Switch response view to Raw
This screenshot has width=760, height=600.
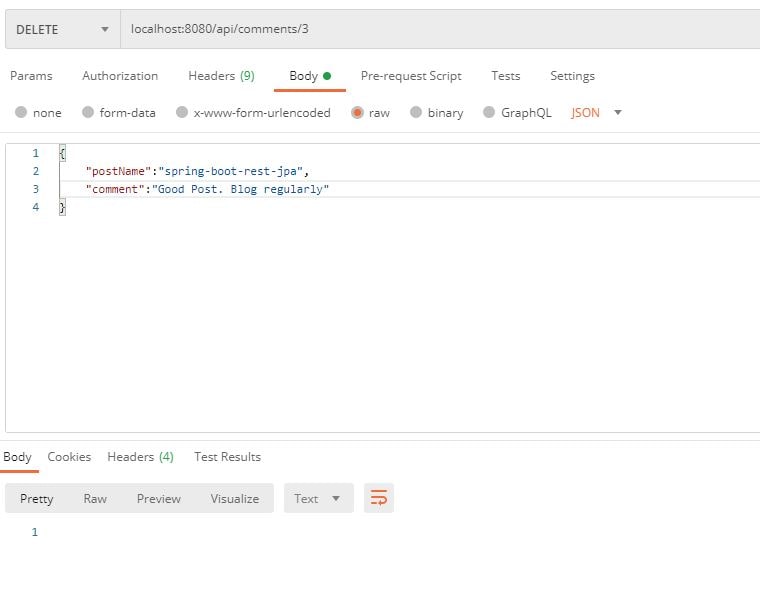click(95, 499)
